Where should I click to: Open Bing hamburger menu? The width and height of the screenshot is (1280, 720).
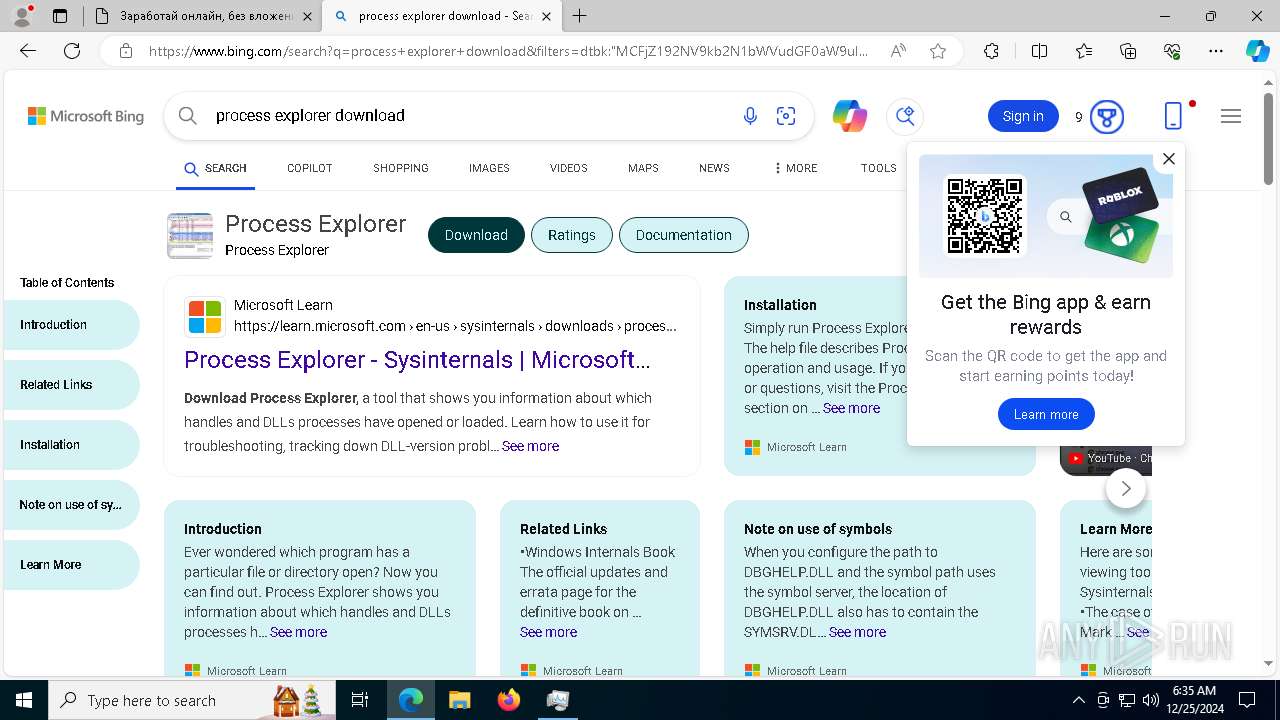coord(1231,116)
